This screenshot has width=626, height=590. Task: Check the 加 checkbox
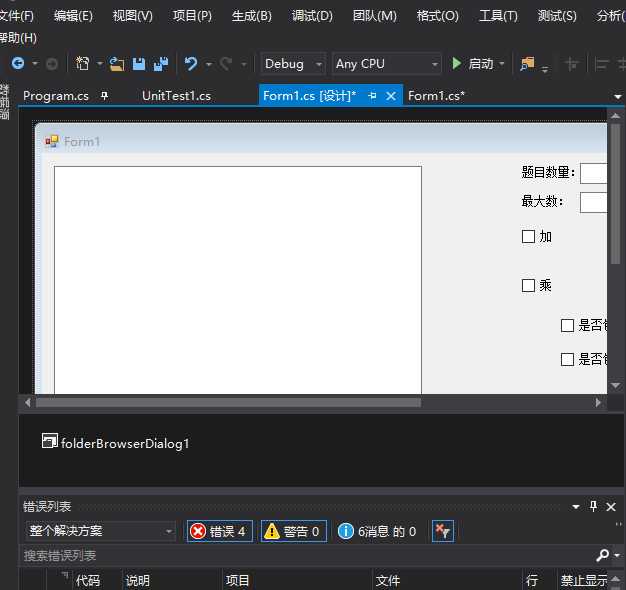click(528, 236)
